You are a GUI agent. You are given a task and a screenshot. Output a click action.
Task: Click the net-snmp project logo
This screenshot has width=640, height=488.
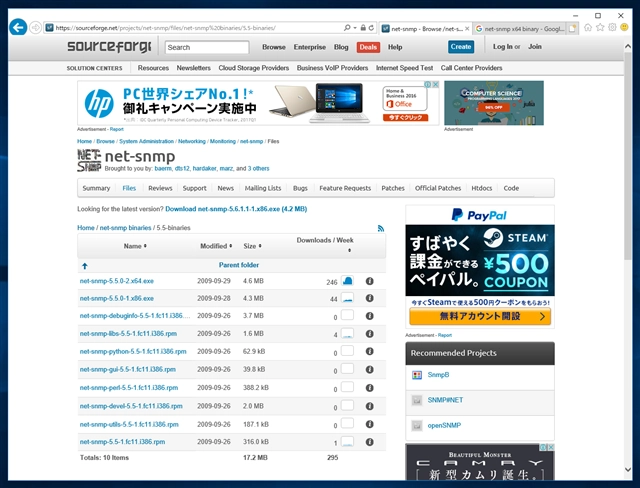(89, 160)
